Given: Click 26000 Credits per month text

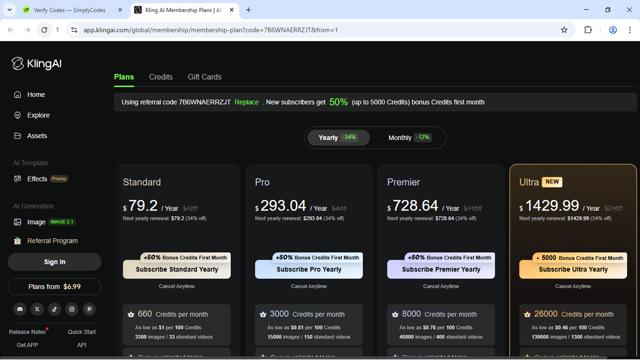Looking at the screenshot, I should (573, 314).
